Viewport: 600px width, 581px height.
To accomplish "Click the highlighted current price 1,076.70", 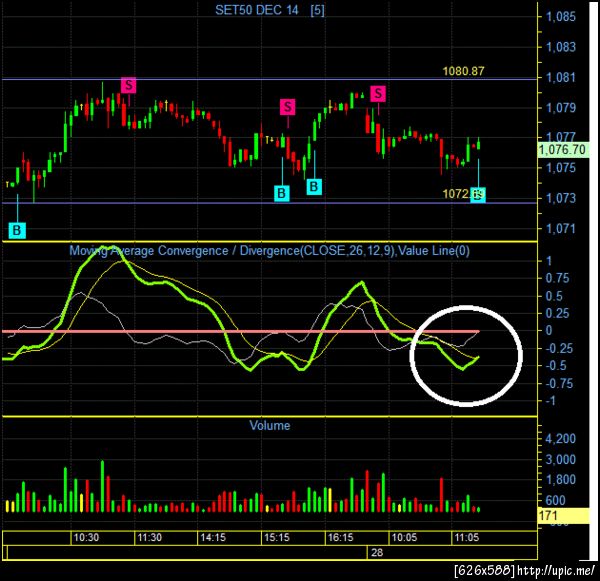I will pos(562,150).
